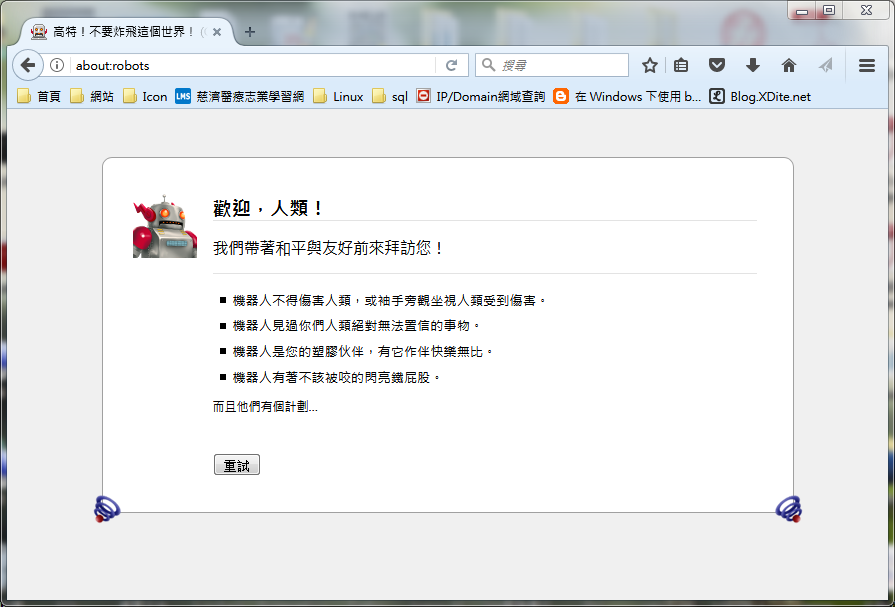Bookmark this page with the star icon
The width and height of the screenshot is (895, 607).
point(650,65)
